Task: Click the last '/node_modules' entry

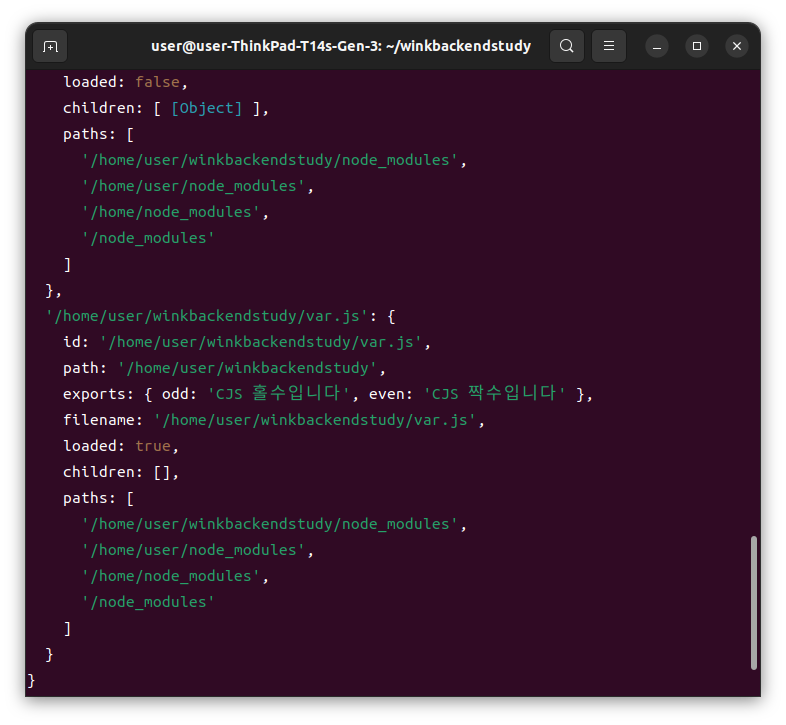Action: click(x=148, y=602)
